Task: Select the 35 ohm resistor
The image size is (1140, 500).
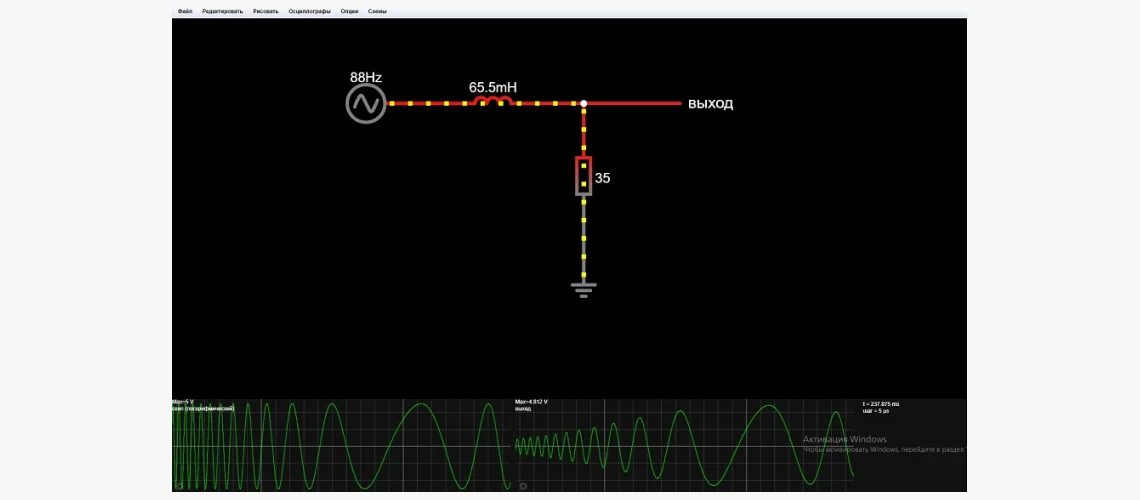Action: (x=583, y=176)
